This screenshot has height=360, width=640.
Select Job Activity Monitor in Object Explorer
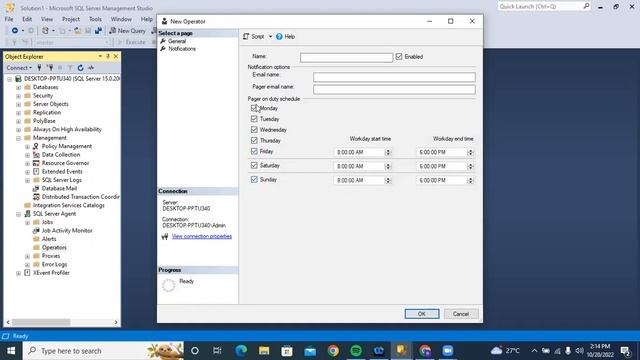(x=67, y=231)
